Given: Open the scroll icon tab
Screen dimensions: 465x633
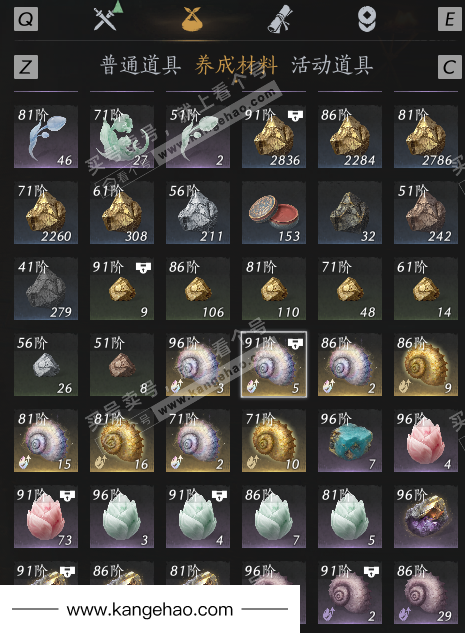Looking at the screenshot, I should tap(280, 19).
